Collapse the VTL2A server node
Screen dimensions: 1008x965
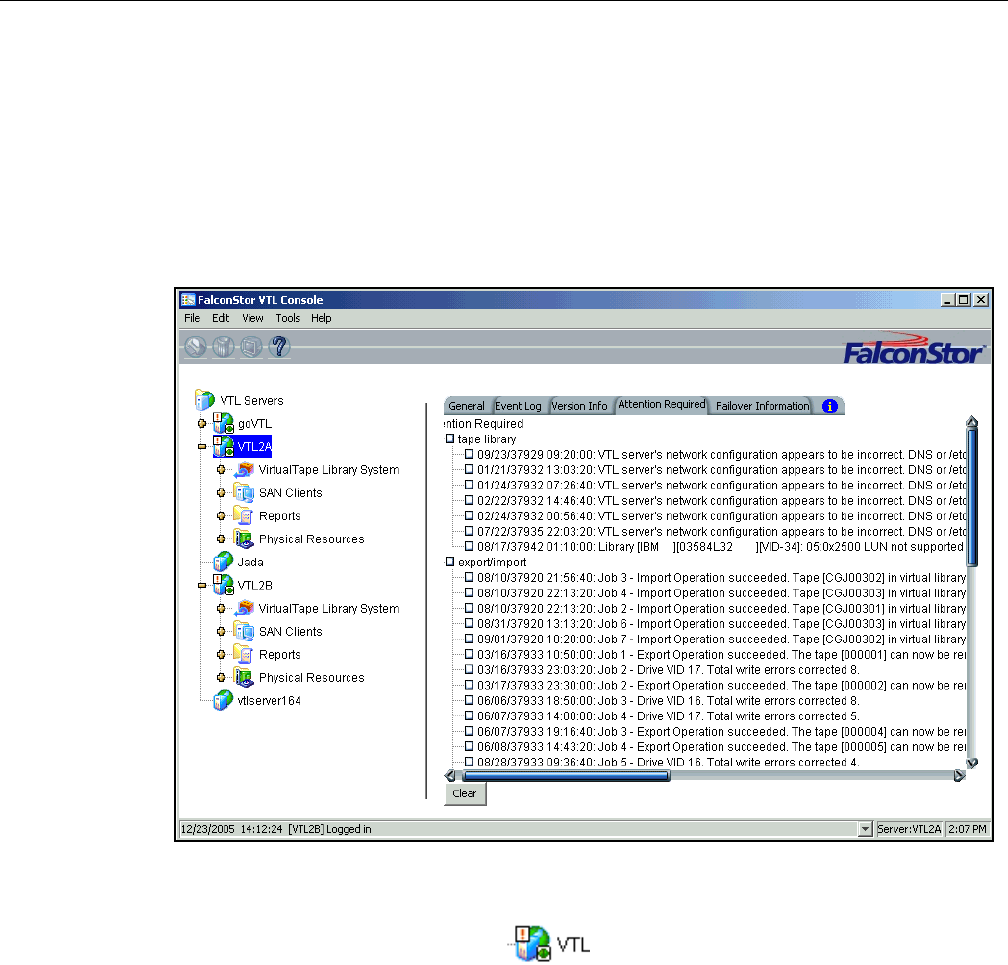click(202, 446)
